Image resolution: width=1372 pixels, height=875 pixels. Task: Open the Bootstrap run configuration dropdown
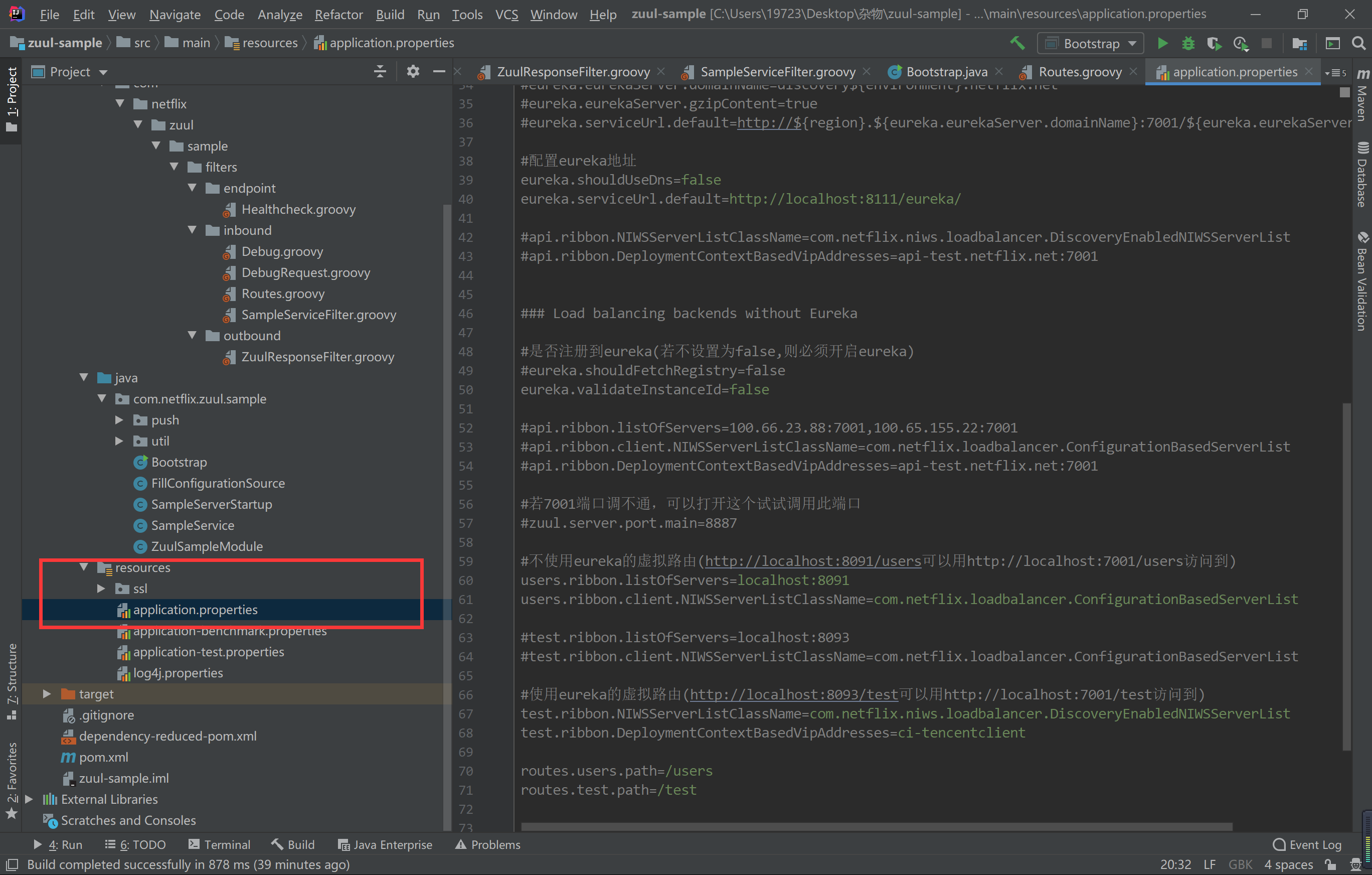pyautogui.click(x=1090, y=43)
